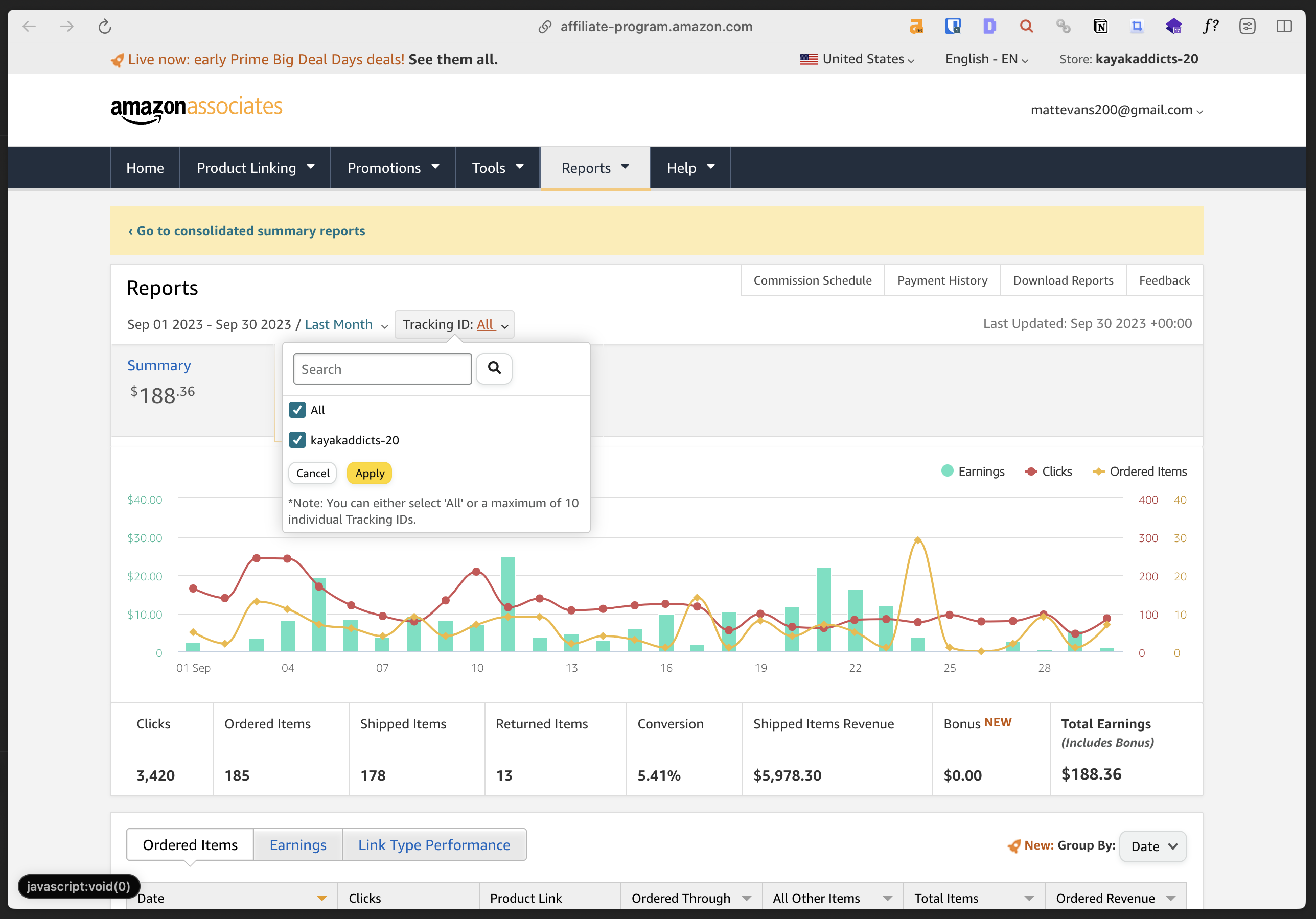The image size is (1316, 919).
Task: Click the 'See them all.' deals link
Action: point(453,60)
